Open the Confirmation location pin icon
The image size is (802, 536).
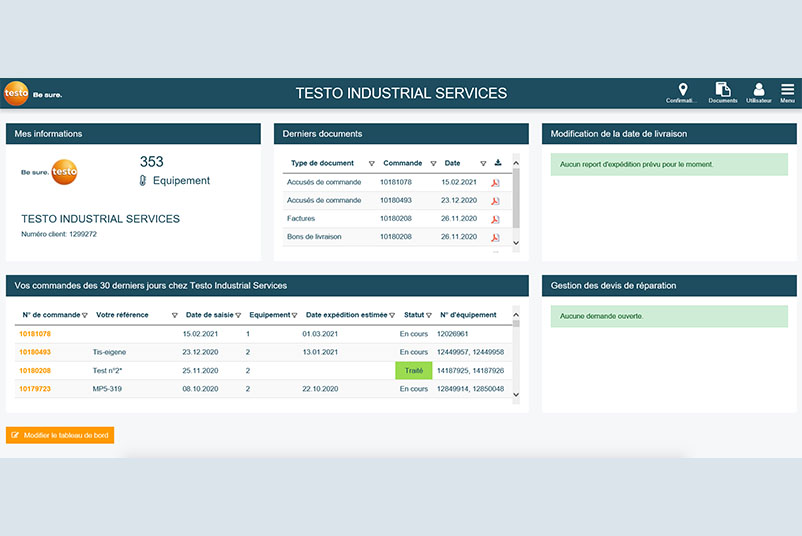[682, 90]
